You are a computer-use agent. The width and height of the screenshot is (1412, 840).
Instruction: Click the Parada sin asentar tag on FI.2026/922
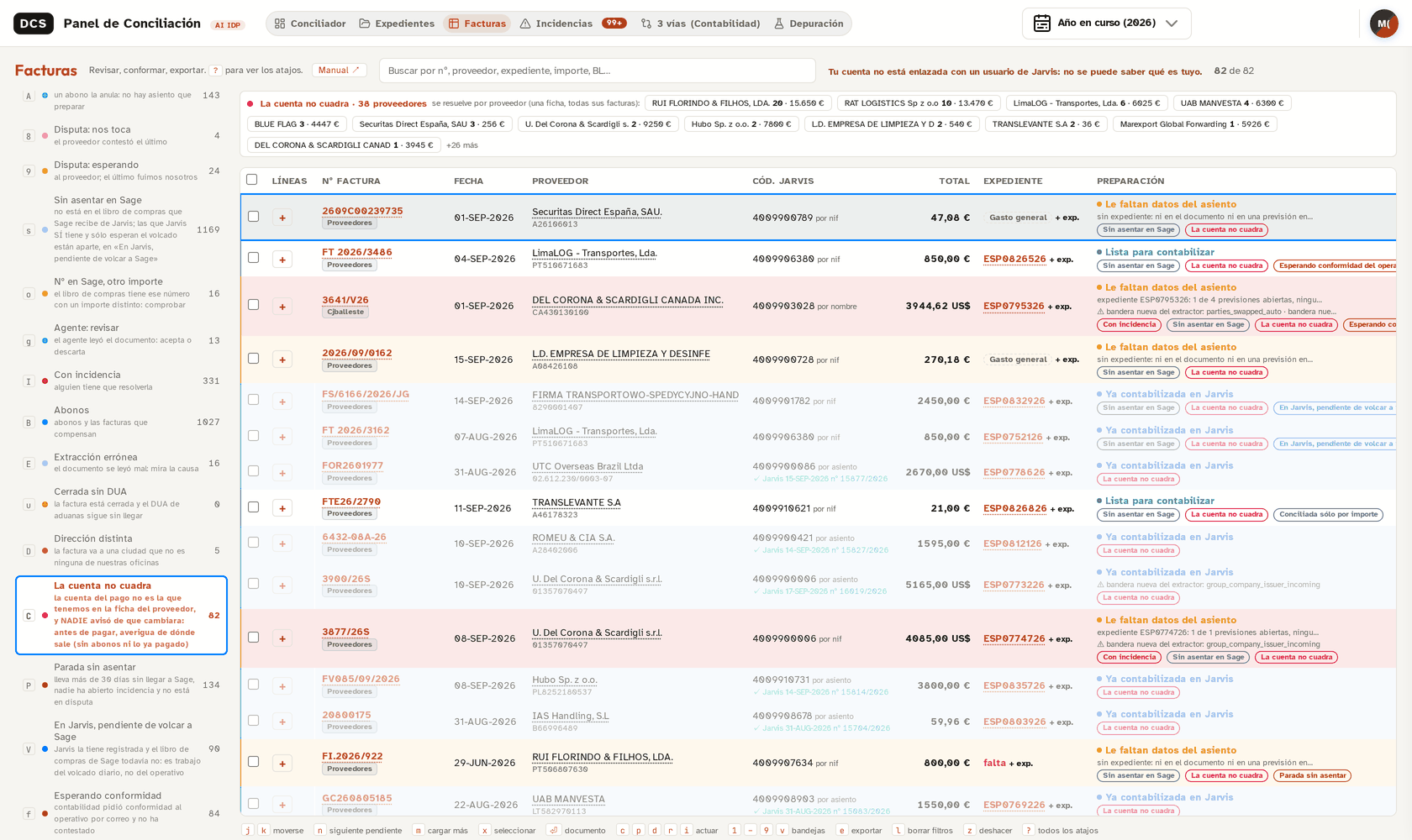pyautogui.click(x=1312, y=775)
